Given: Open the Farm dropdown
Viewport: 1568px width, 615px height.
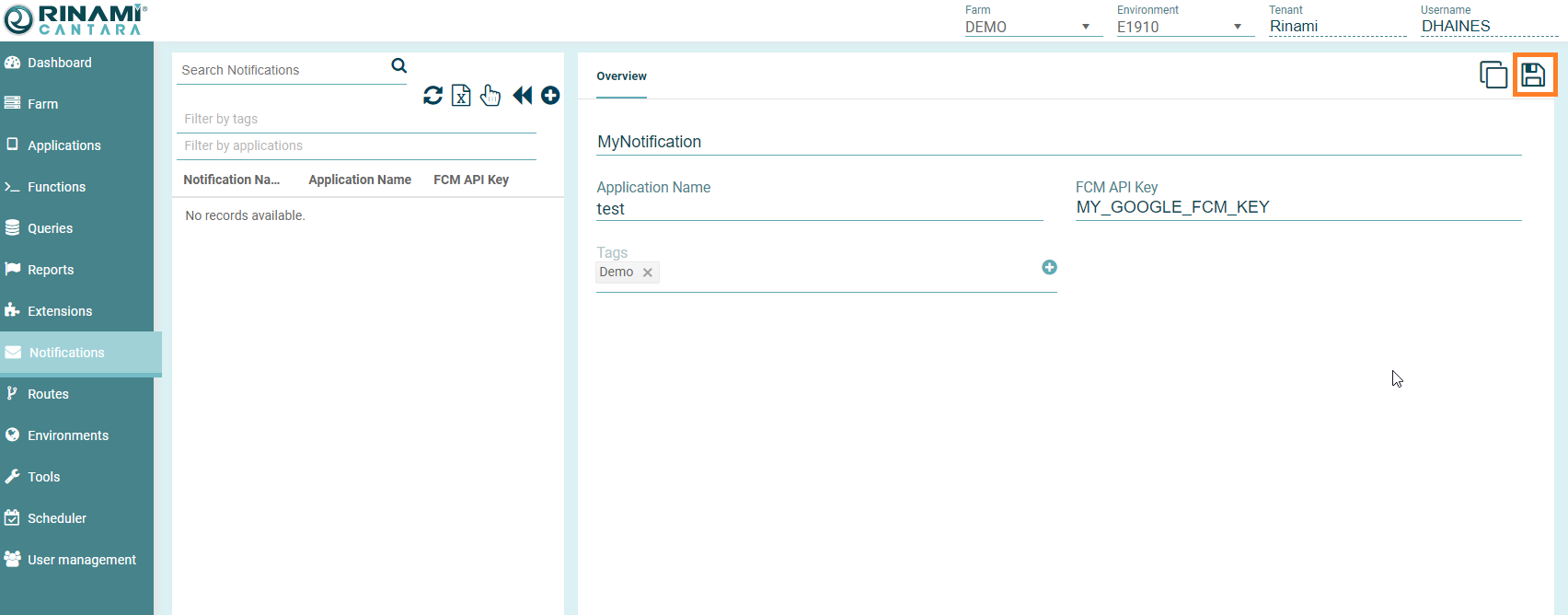Looking at the screenshot, I should coord(1029,27).
